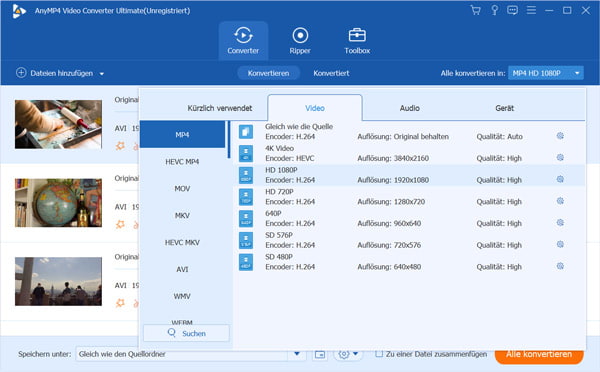Open the feedback chat icon
The height and width of the screenshot is (372, 600).
(512, 10)
